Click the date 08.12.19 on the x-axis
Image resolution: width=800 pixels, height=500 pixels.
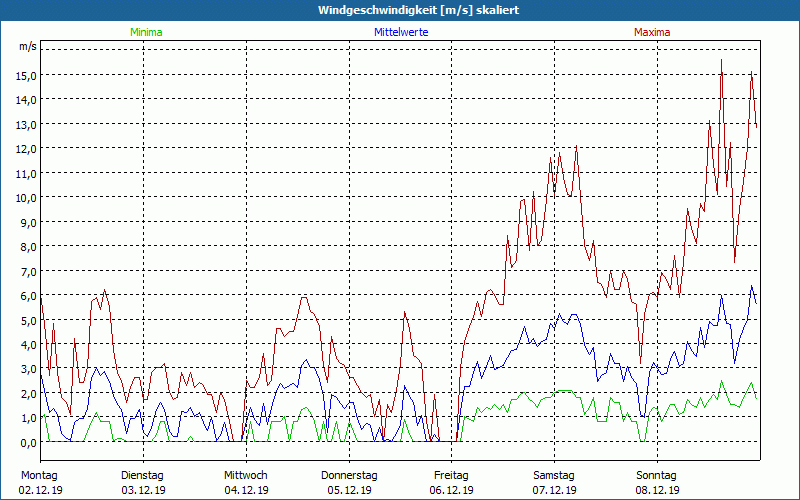[657, 490]
